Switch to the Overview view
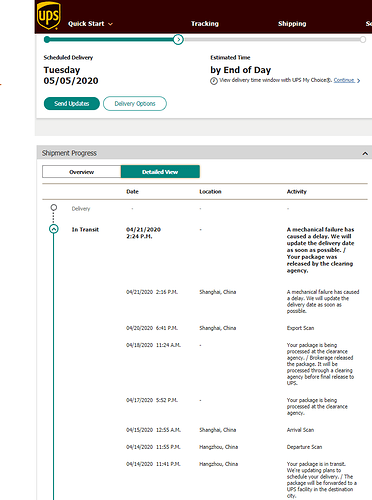 point(81,172)
